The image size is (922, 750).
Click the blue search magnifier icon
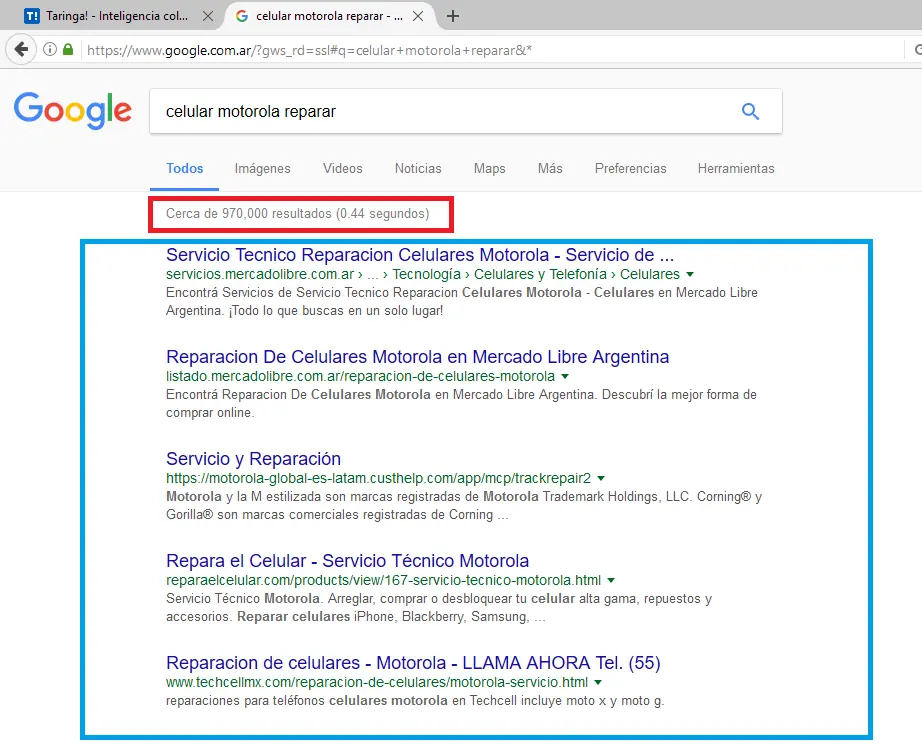click(x=750, y=111)
